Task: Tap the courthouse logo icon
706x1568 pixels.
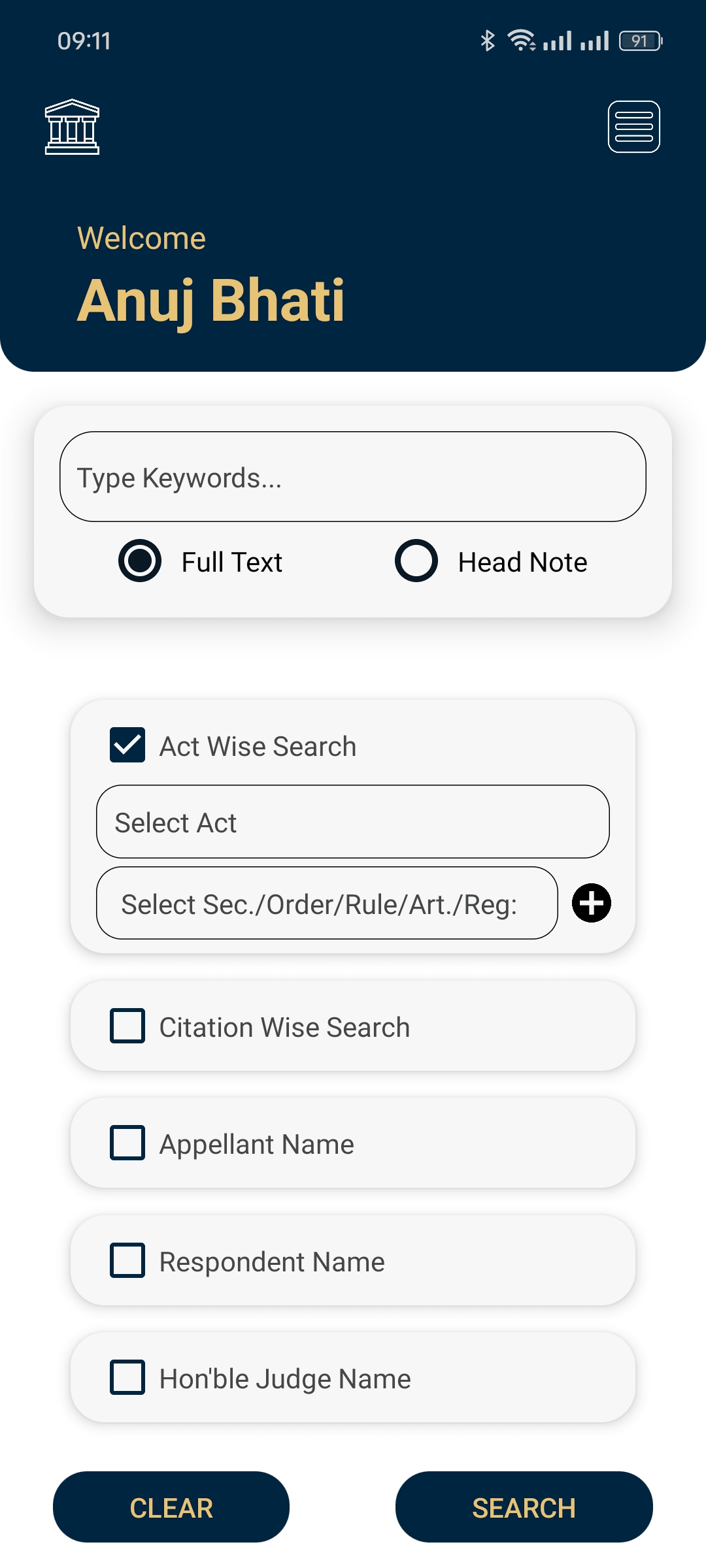Action: (72, 127)
